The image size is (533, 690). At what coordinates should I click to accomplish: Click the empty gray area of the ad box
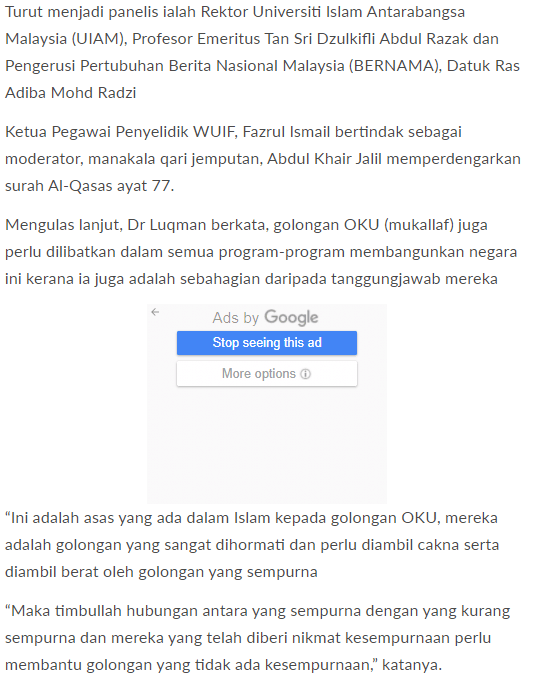267,444
